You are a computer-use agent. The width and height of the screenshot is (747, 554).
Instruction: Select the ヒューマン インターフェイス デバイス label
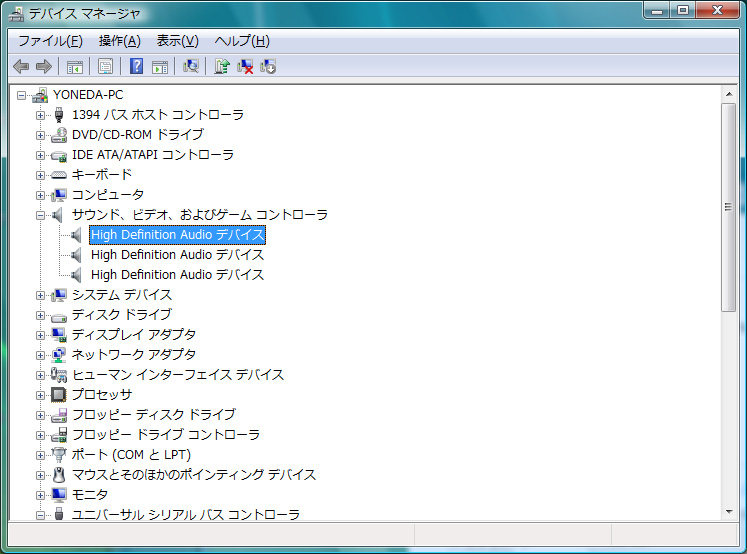coord(178,375)
